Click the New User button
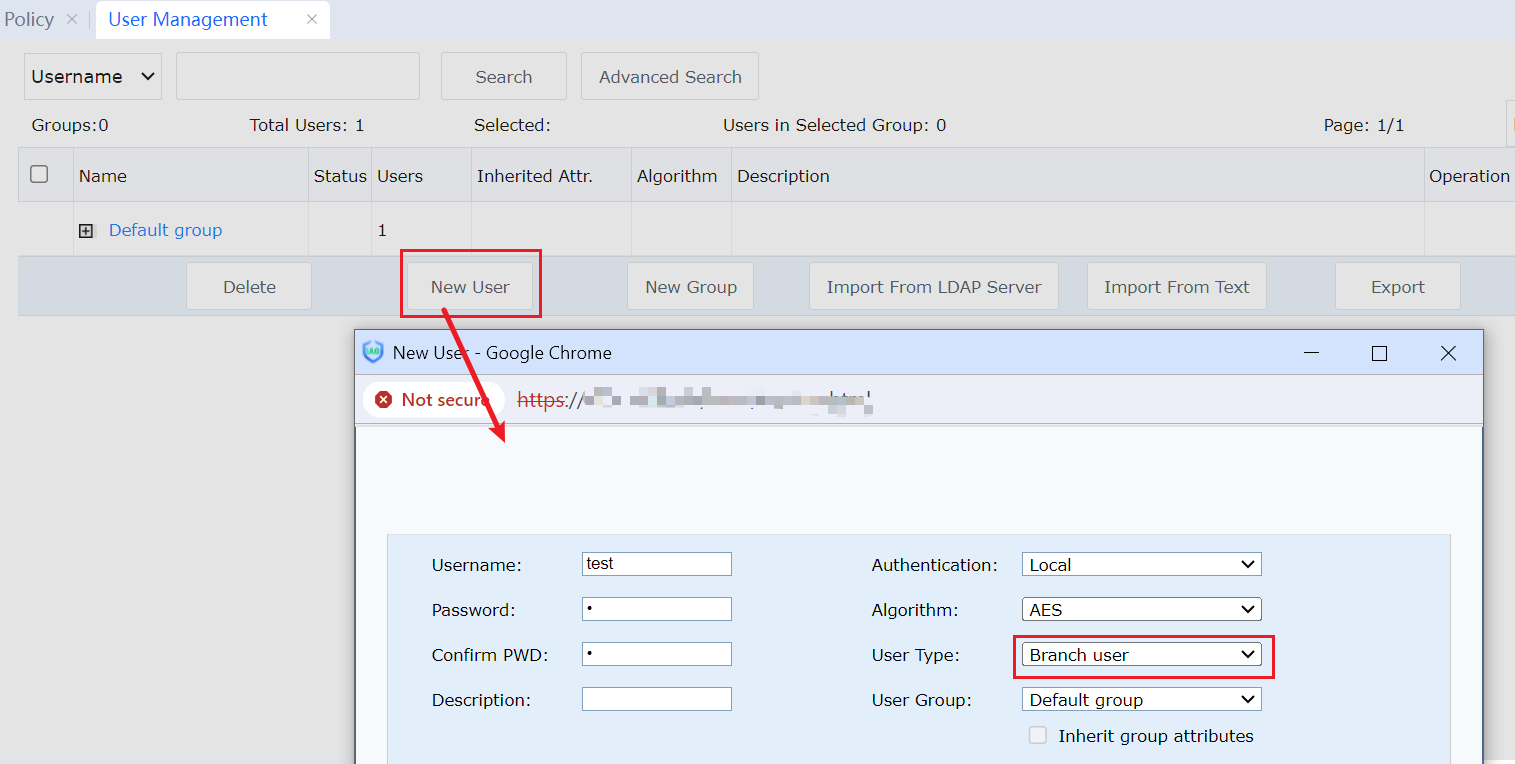The image size is (1515, 764). pos(470,287)
